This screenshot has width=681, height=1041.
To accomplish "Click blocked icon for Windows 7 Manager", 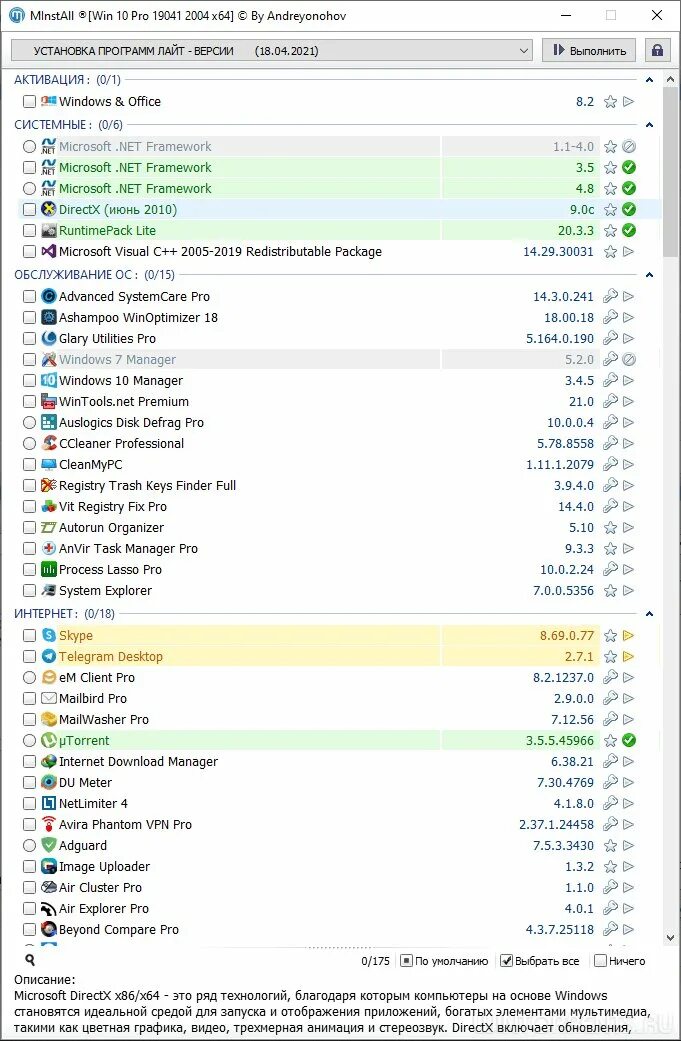I will tap(629, 359).
